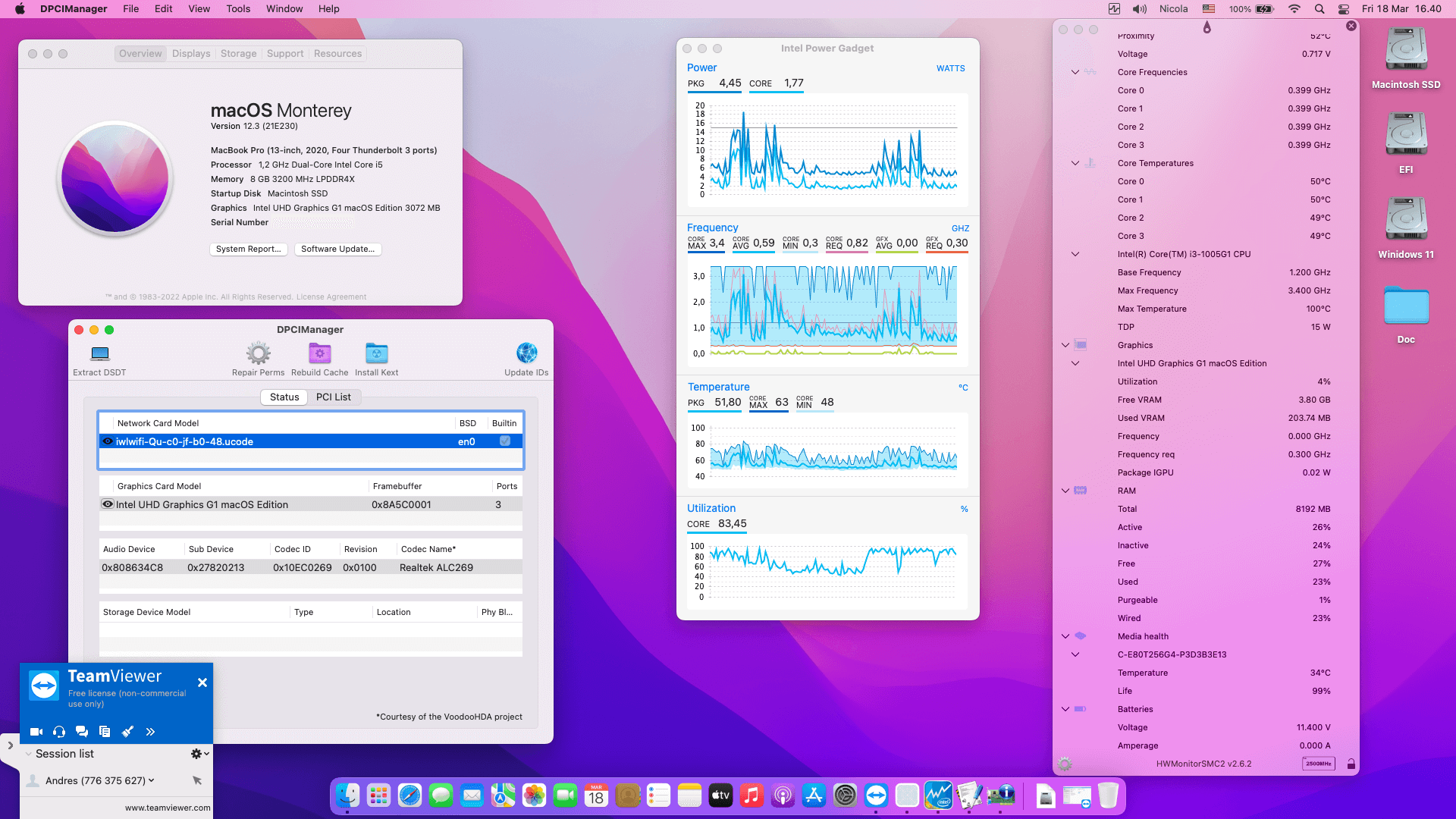
Task: Click Software Update... button
Action: pos(338,249)
